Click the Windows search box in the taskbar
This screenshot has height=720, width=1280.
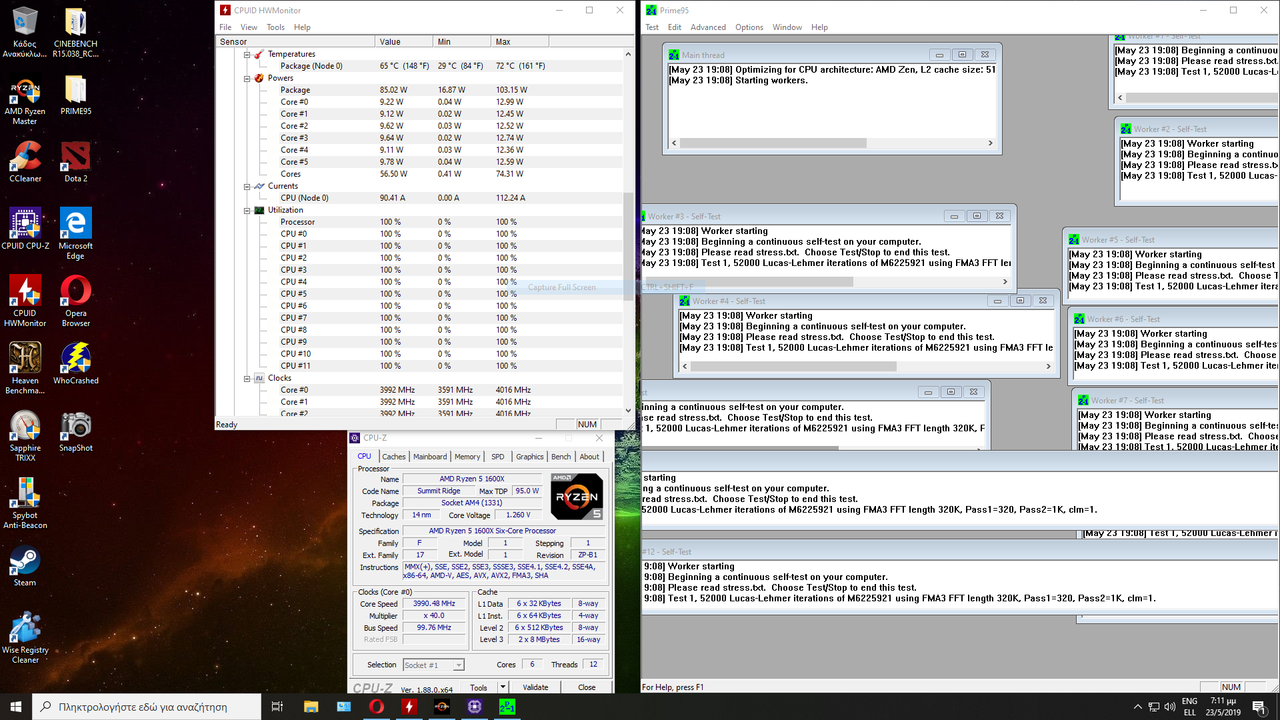[x=146, y=706]
